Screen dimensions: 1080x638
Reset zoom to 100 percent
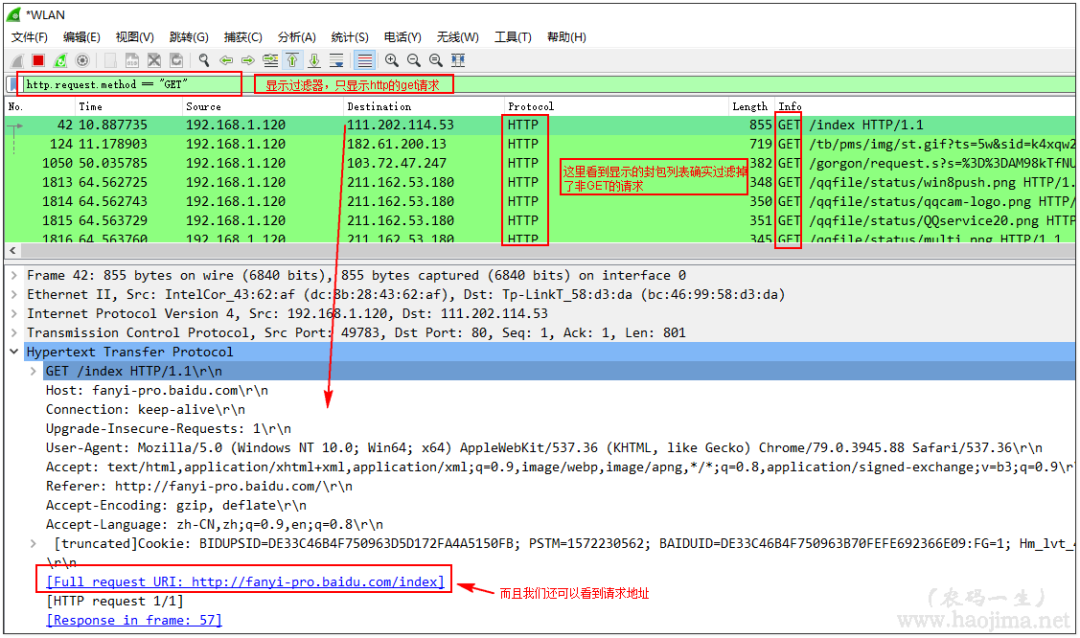(434, 60)
